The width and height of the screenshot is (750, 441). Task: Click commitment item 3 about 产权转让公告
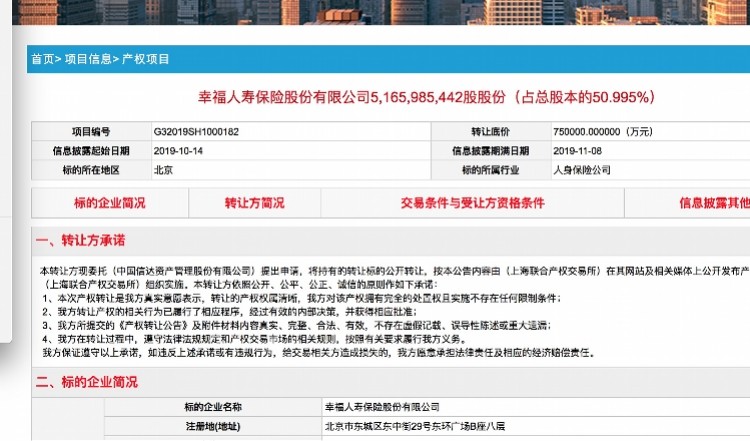[297, 326]
